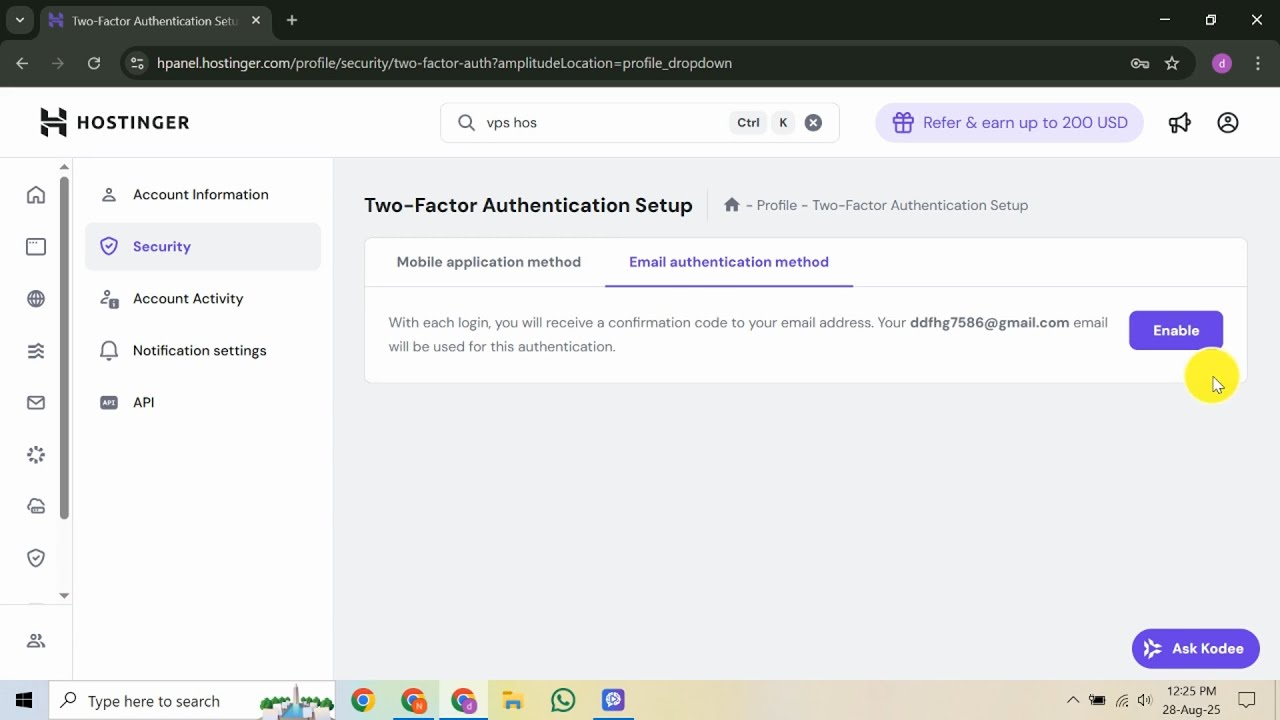Open the Emails envelope icon in rail

[36, 403]
